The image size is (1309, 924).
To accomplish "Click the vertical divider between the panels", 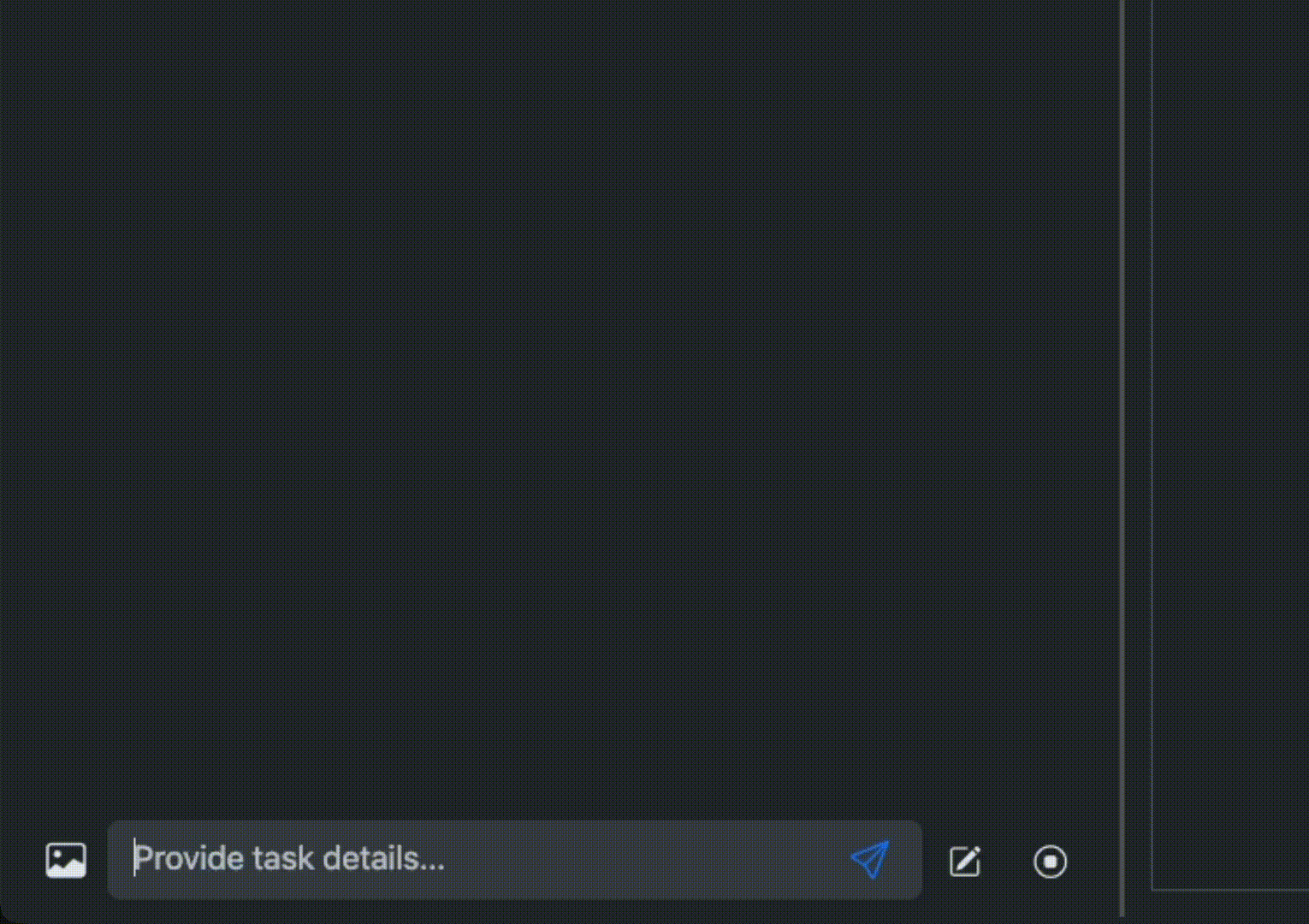I will [1122, 458].
